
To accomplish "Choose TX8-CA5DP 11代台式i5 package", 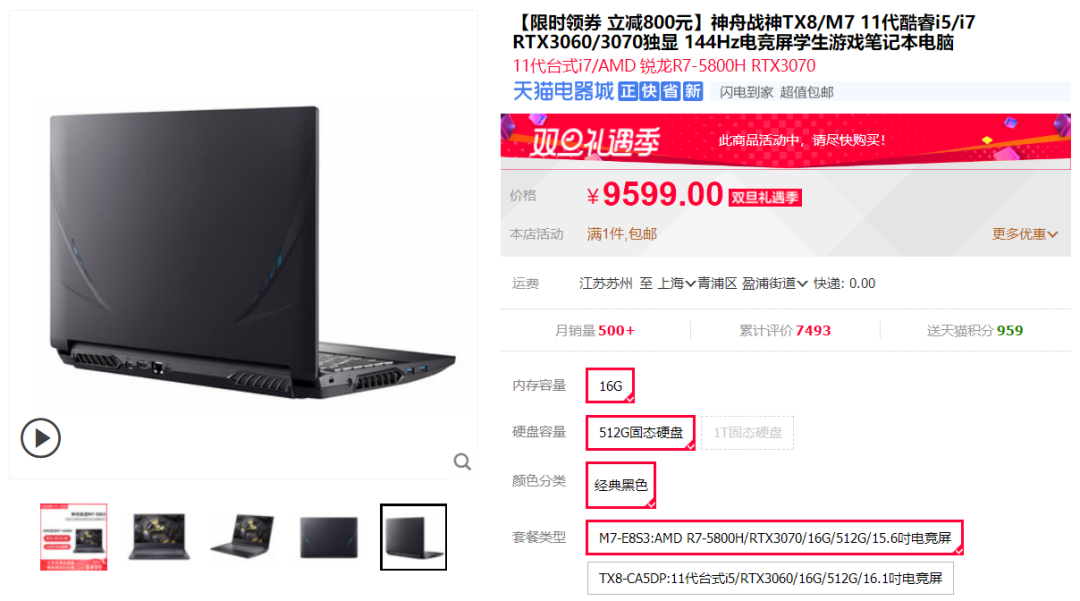I will [770, 578].
